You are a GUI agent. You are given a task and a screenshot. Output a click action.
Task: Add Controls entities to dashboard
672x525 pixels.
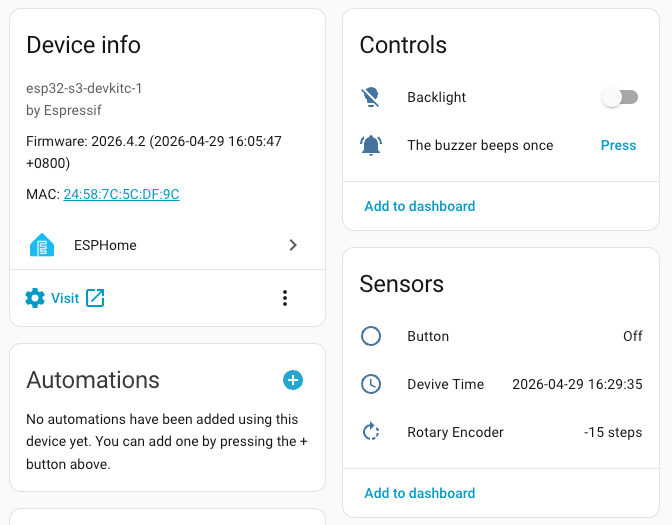[420, 206]
